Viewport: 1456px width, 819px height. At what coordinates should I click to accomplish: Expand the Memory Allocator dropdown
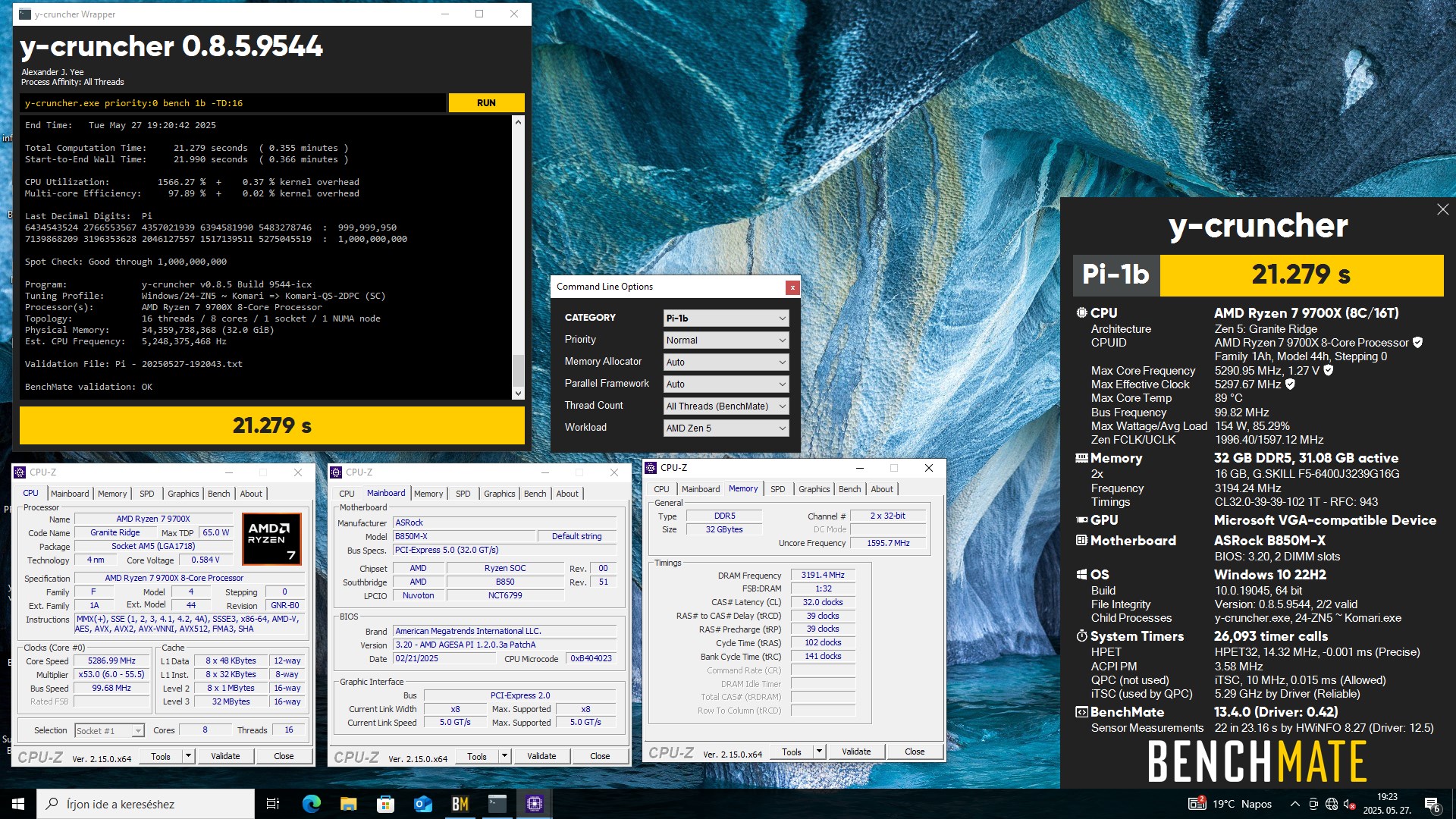(726, 362)
